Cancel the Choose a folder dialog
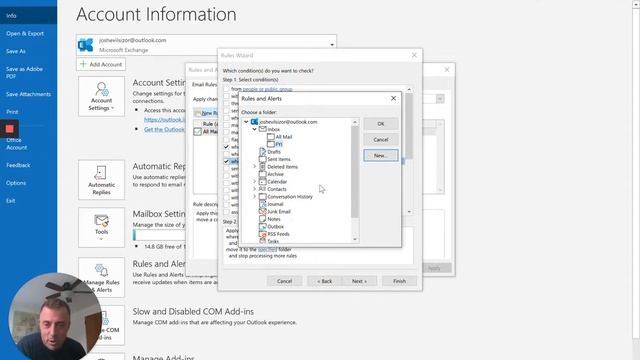 click(380, 139)
